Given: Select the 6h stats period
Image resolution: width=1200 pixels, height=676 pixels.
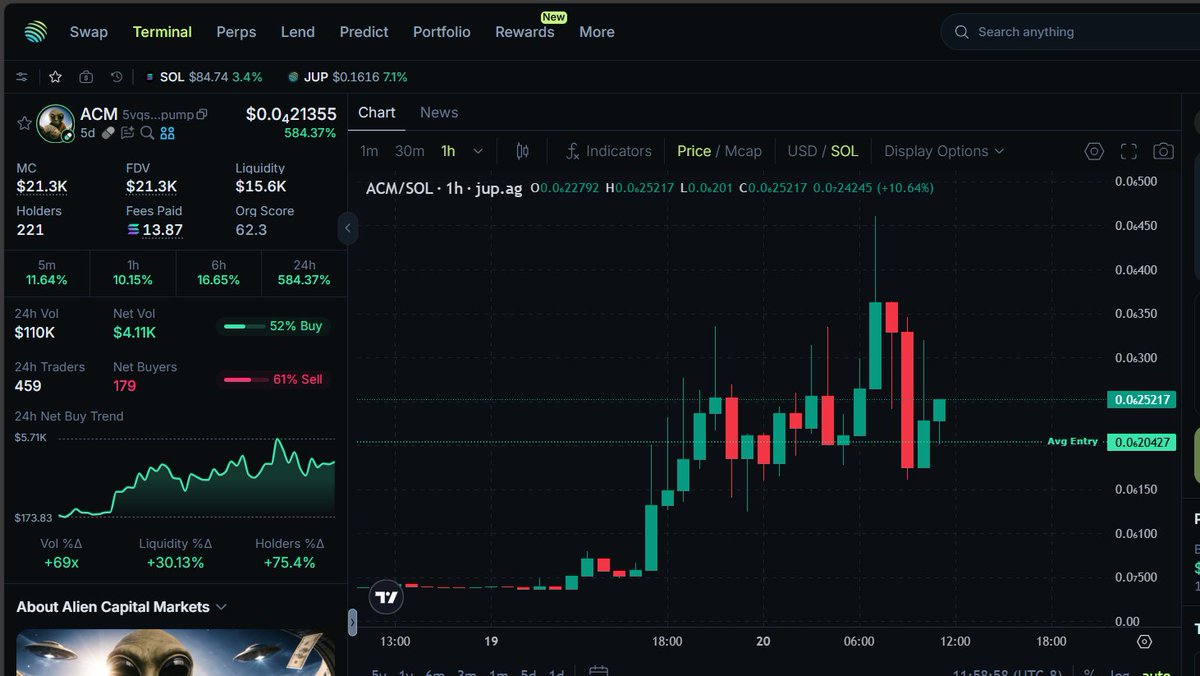Looking at the screenshot, I should 219,273.
